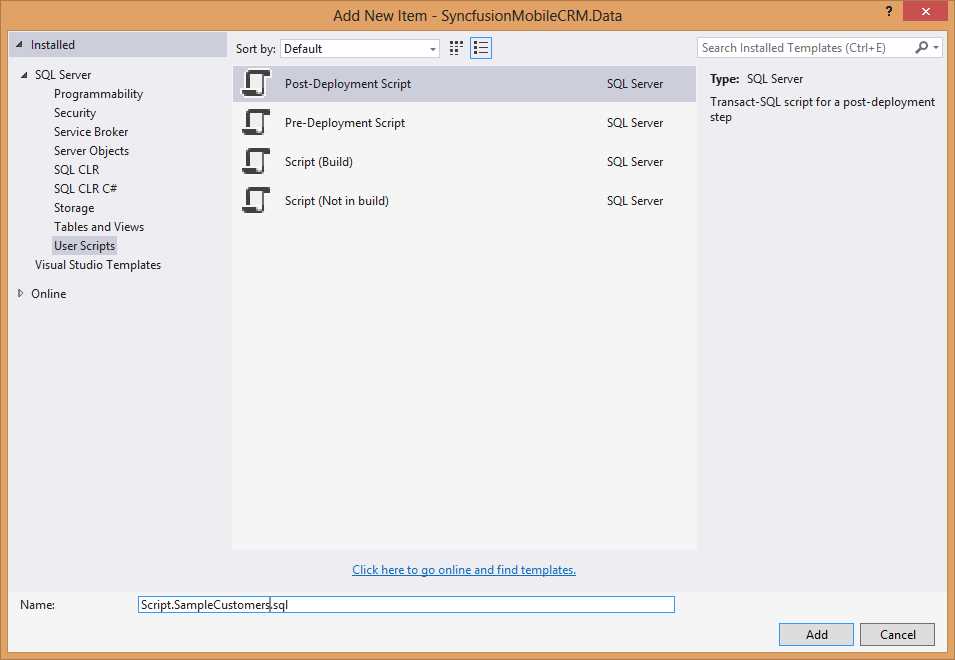The image size is (955, 660).
Task: Click SQL Server type of Post-Deployment Script
Action: (635, 83)
